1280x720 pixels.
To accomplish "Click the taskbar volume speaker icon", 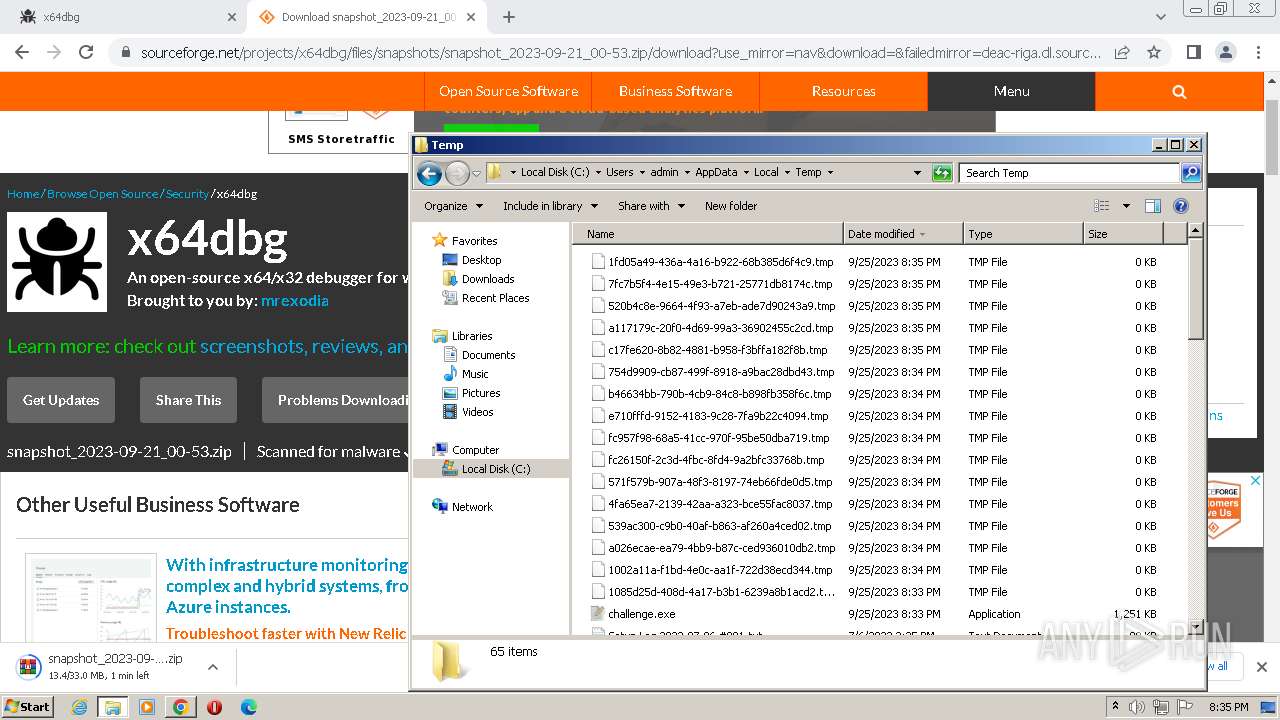I will (1137, 707).
